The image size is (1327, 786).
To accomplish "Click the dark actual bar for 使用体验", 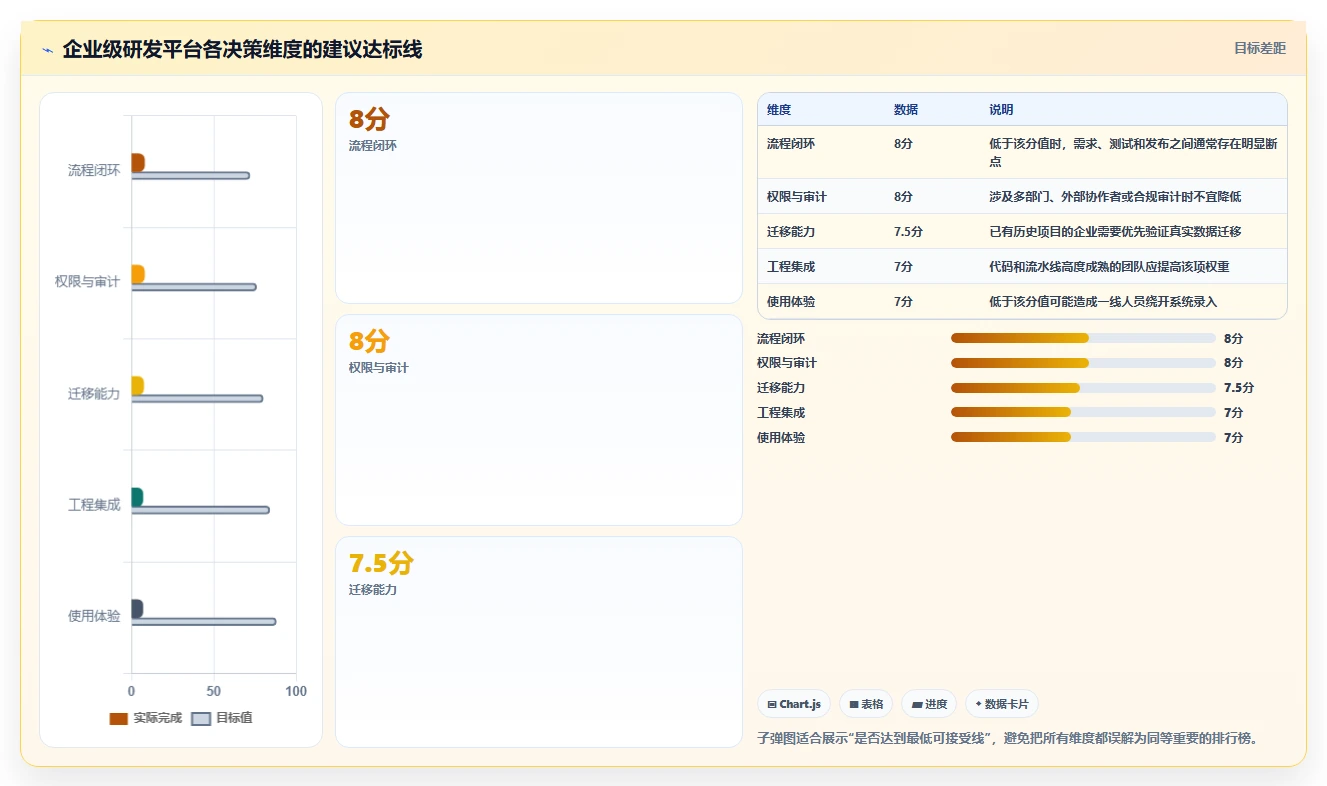I will pyautogui.click(x=137, y=609).
